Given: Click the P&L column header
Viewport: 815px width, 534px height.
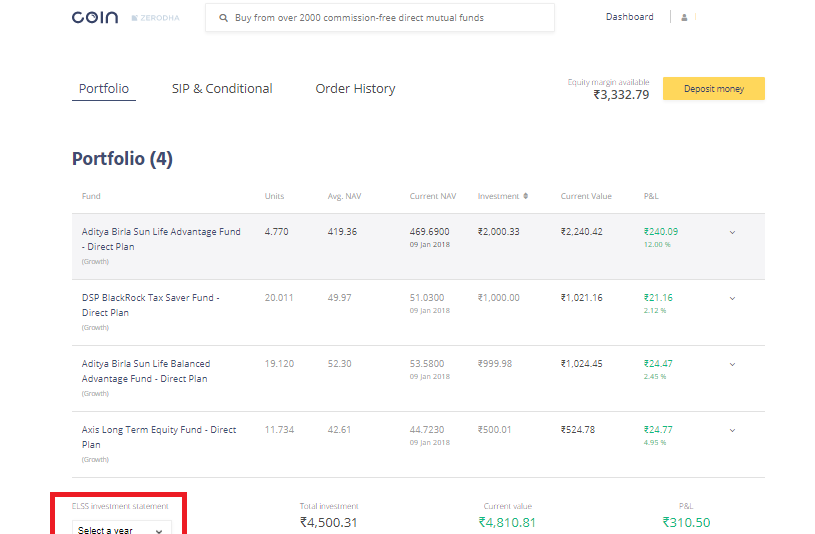Looking at the screenshot, I should click(651, 196).
